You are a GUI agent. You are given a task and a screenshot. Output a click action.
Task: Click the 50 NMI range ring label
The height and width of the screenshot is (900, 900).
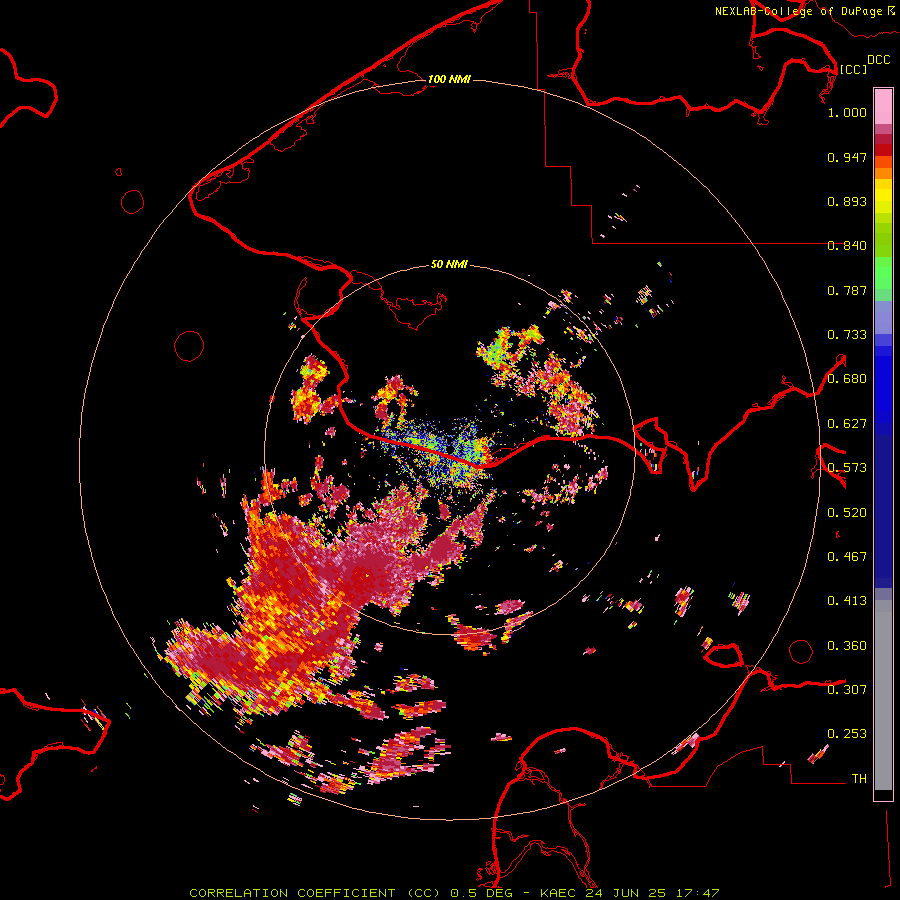(x=449, y=264)
